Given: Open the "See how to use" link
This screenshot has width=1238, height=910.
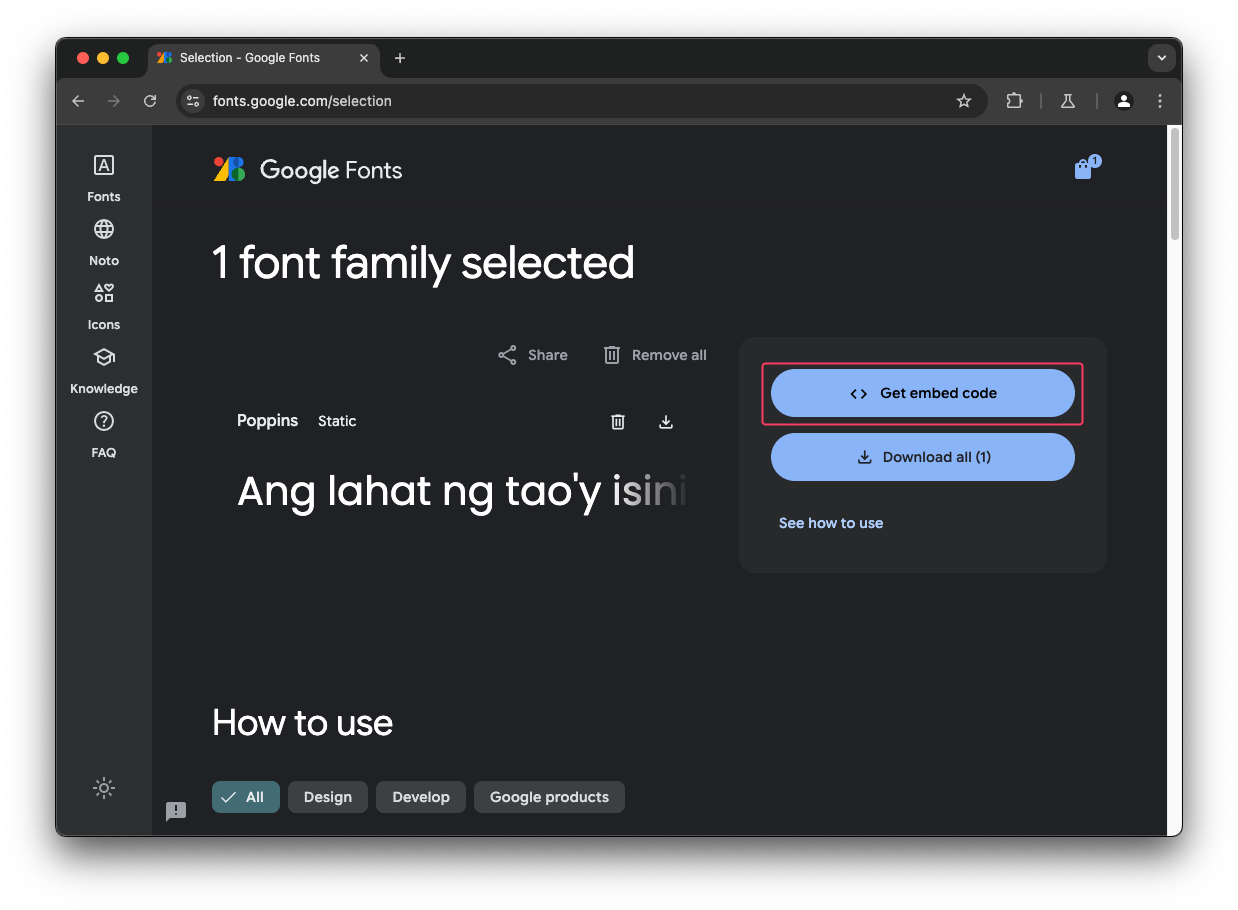Looking at the screenshot, I should click(830, 523).
